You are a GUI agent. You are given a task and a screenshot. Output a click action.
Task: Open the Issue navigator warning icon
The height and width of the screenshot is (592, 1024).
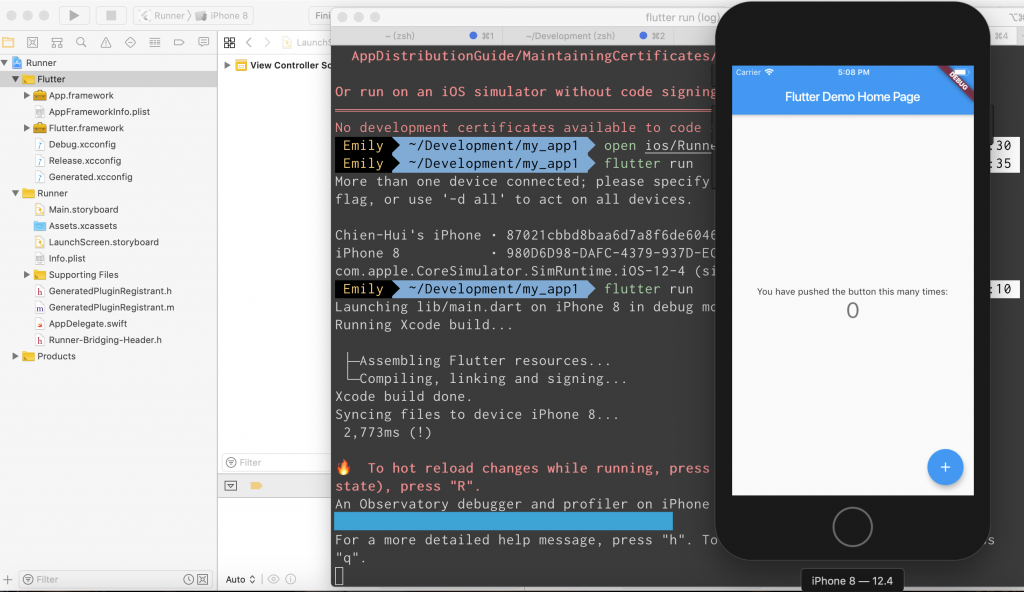click(x=106, y=42)
